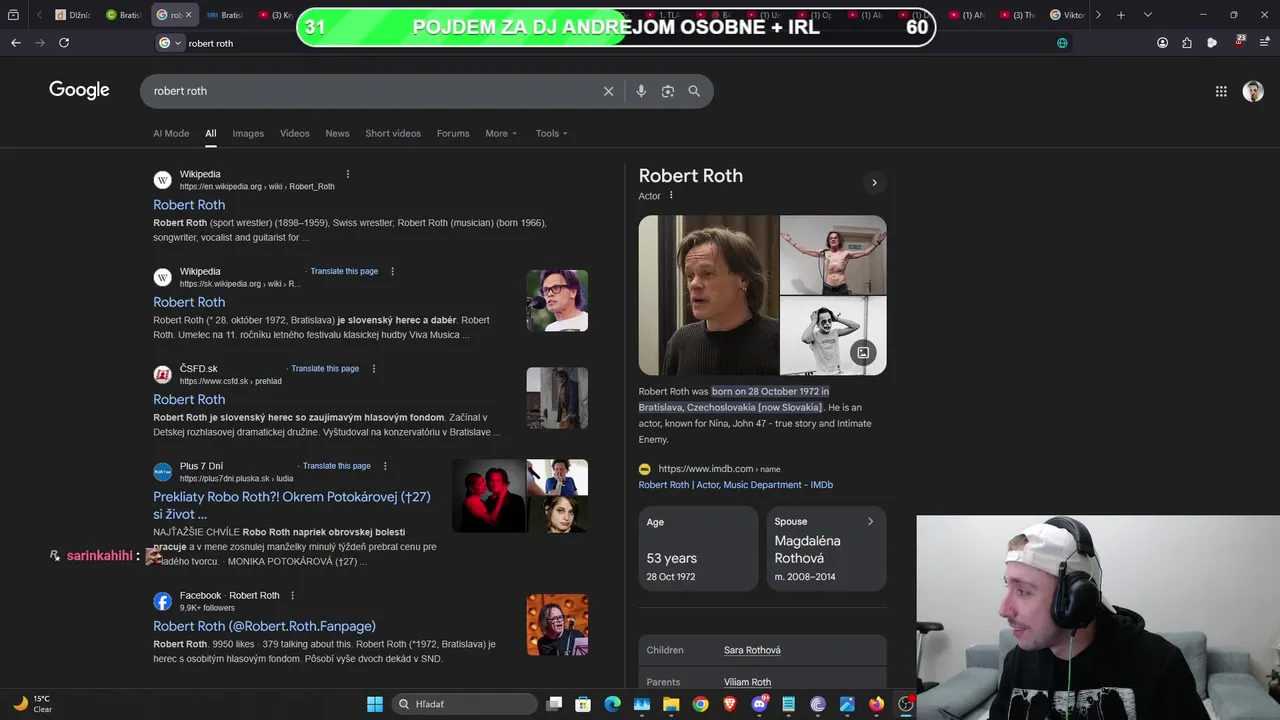This screenshot has height=720, width=1280.
Task: Open the Google apps grid
Action: tap(1221, 91)
